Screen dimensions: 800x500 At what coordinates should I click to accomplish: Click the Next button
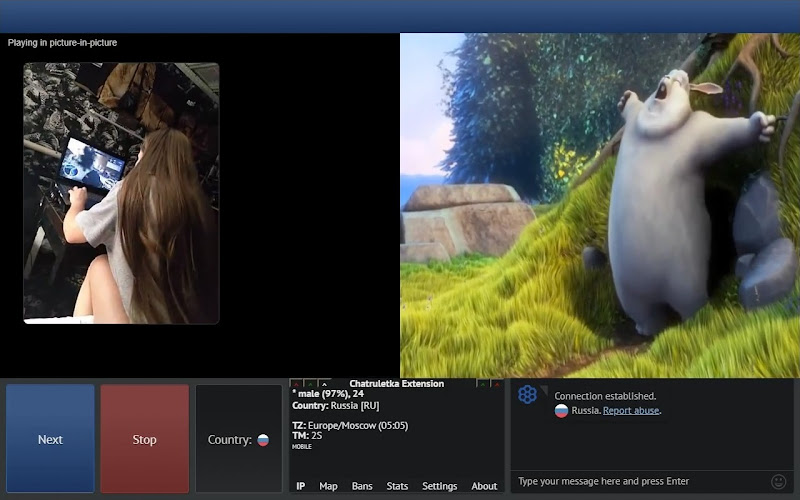point(50,439)
